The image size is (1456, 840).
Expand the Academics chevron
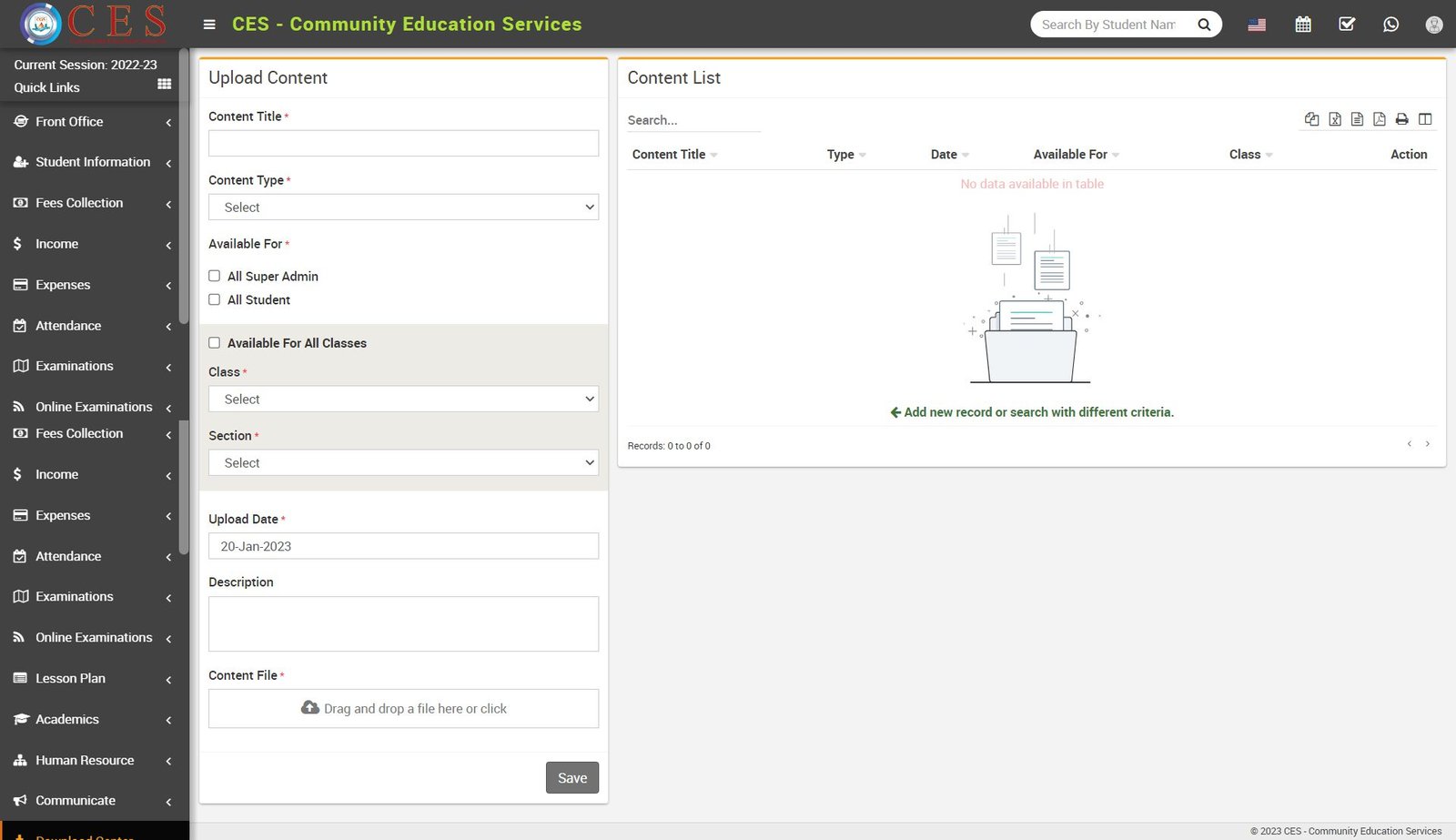[168, 721]
